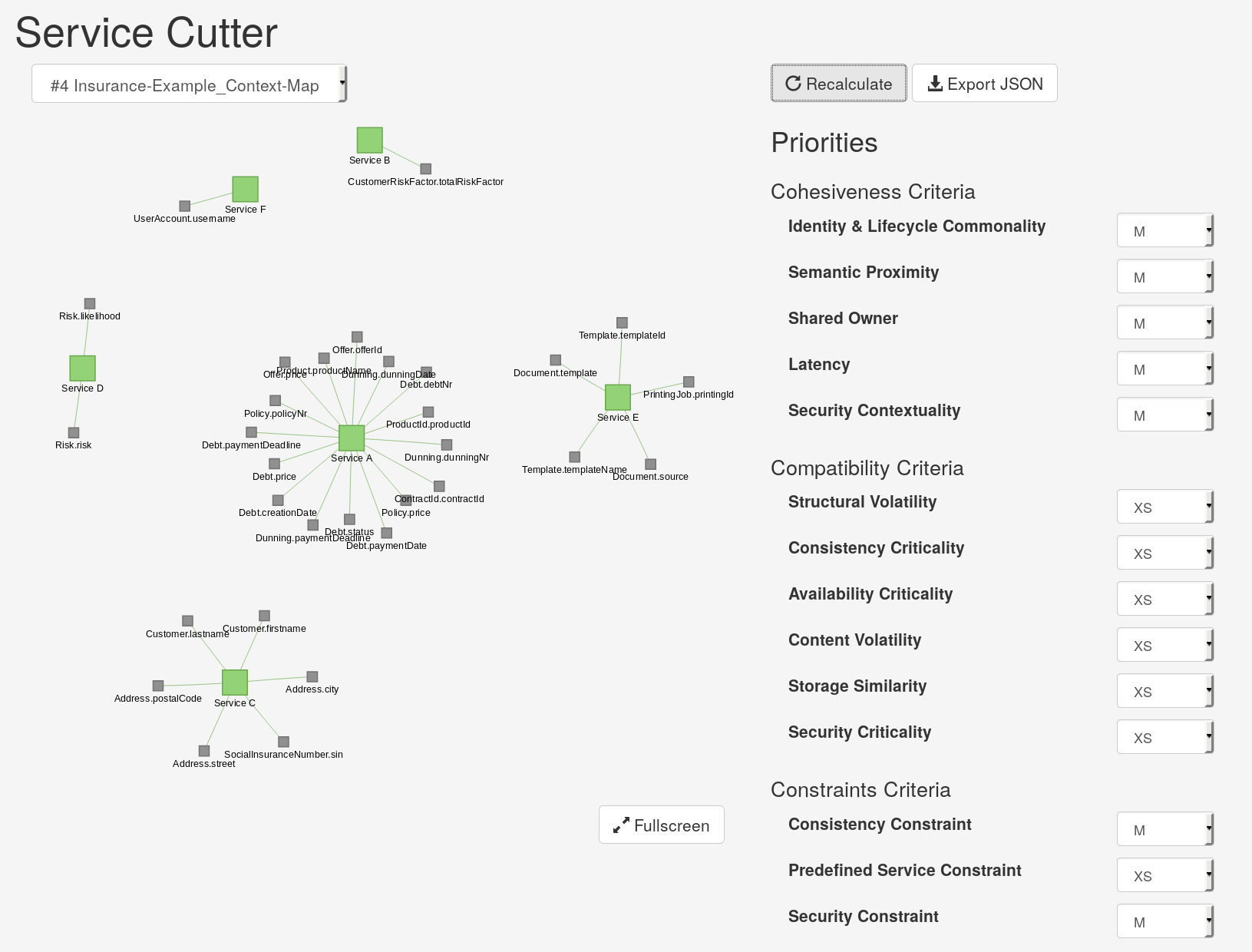Select the green Service C node
Screen dimensions: 1252x952
235,683
